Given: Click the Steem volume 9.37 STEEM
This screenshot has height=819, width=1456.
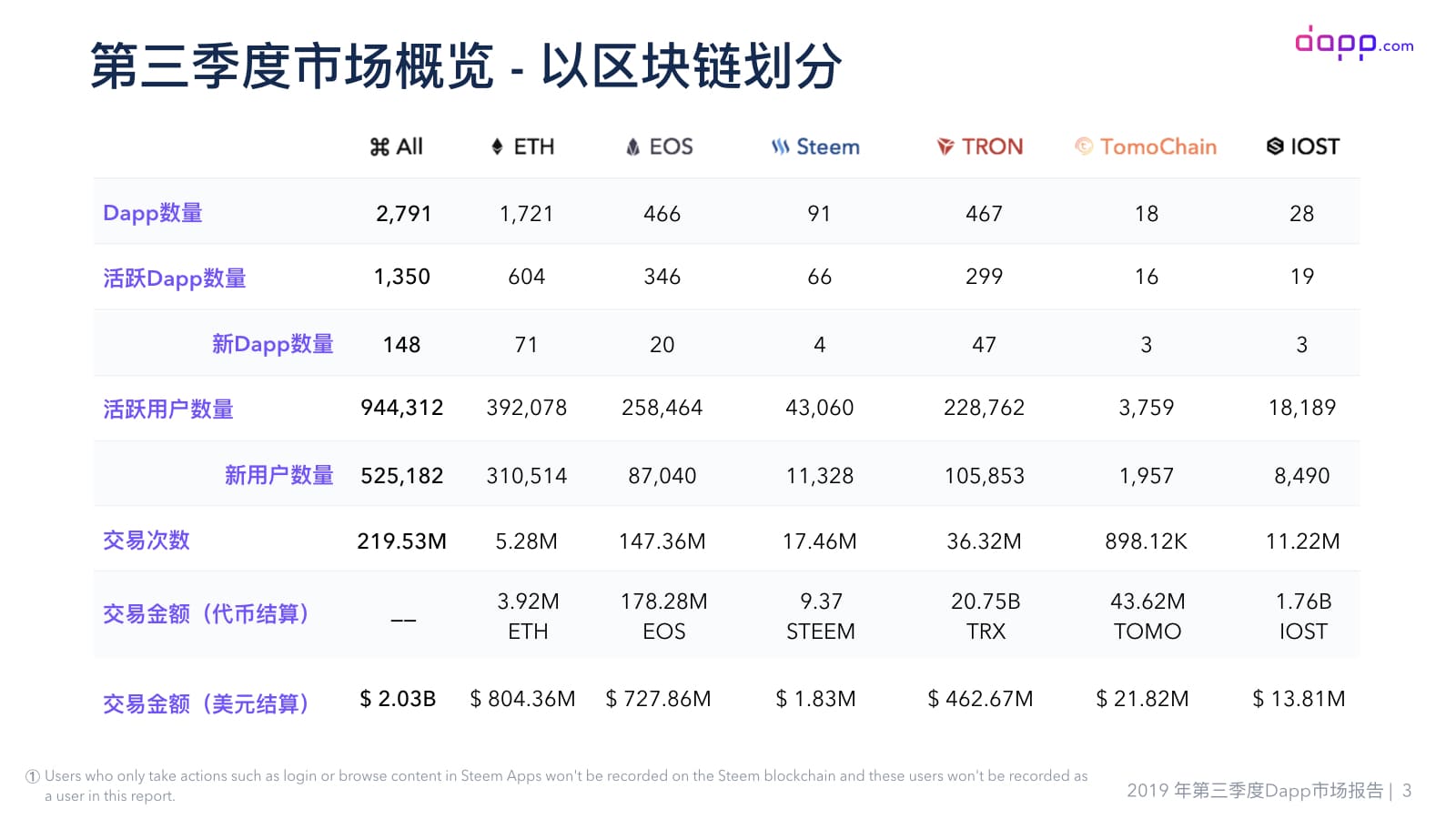Looking at the screenshot, I should point(821,616).
